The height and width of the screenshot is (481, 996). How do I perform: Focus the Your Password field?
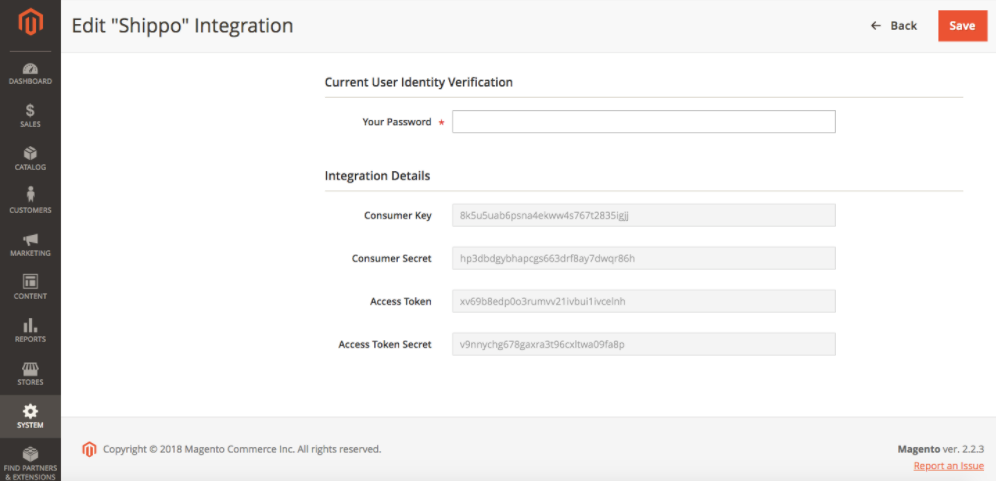tap(643, 121)
